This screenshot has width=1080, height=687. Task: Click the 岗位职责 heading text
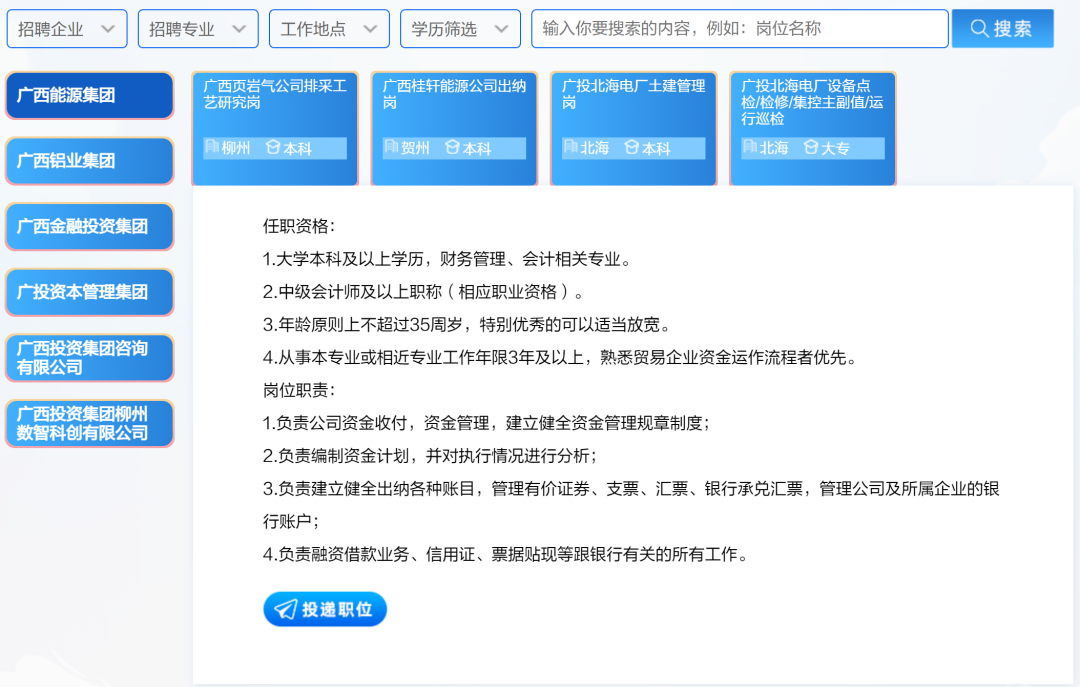(x=299, y=390)
